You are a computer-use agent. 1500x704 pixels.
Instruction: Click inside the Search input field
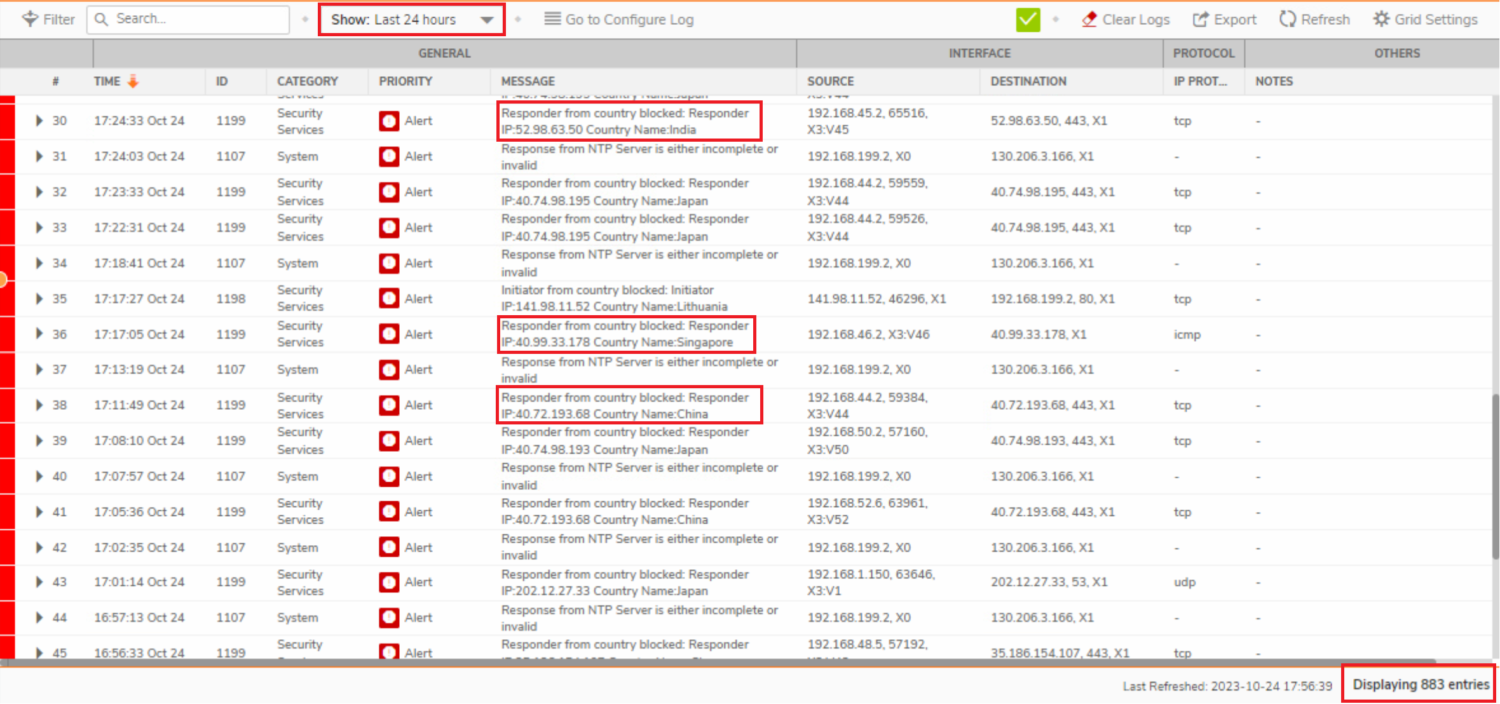coord(180,19)
